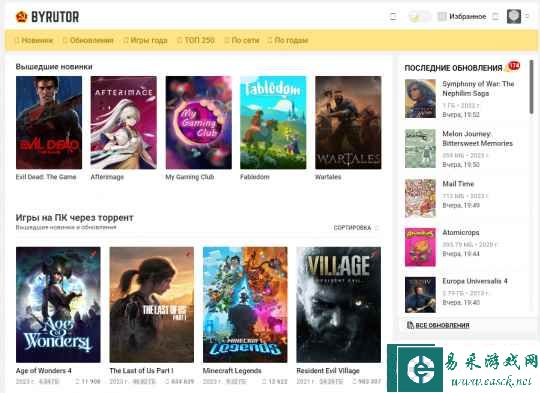Click Все обновления button
The image size is (540, 393).
click(438, 325)
